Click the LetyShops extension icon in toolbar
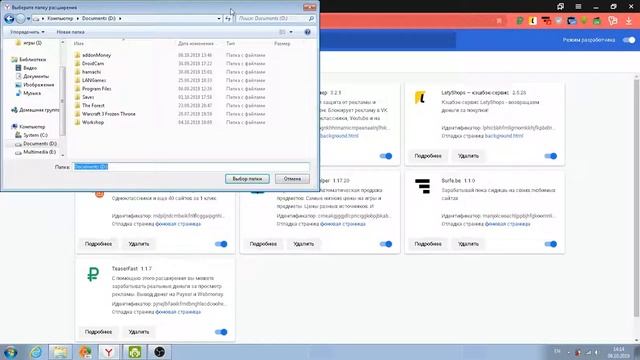This screenshot has height=360, width=640. coord(533,21)
